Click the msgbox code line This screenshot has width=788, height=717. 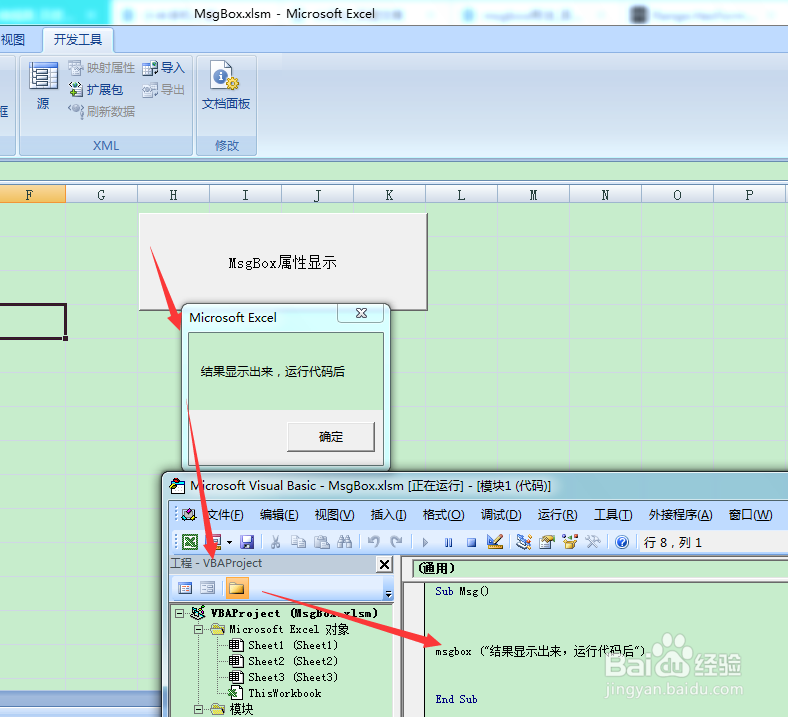click(540, 652)
